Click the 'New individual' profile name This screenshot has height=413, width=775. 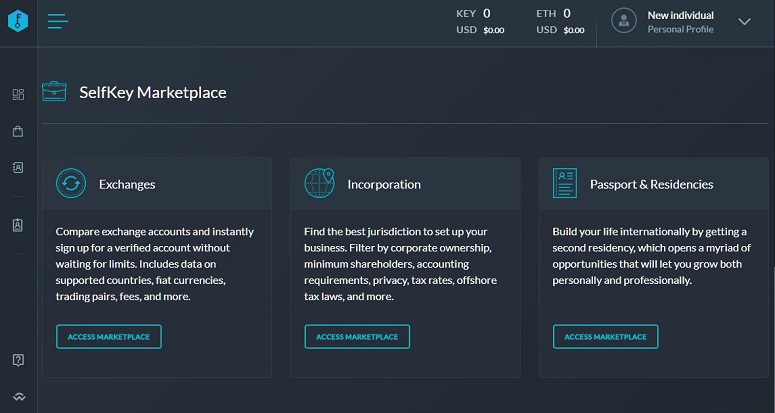pyautogui.click(x=681, y=15)
